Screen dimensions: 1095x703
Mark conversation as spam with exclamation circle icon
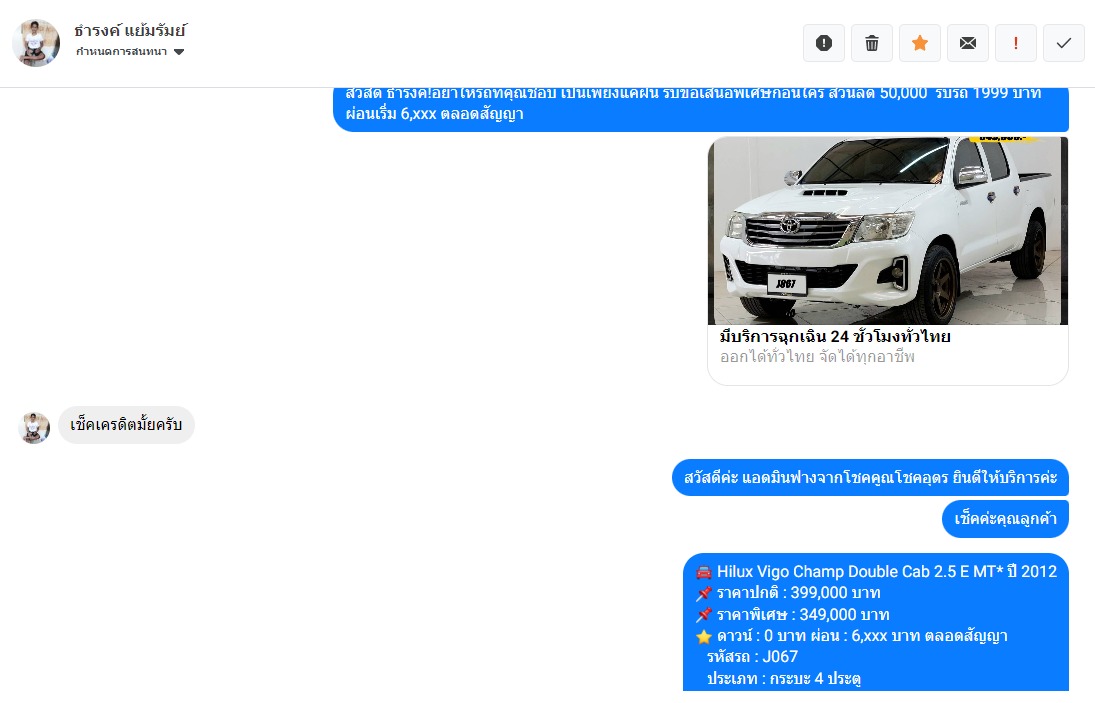(x=824, y=43)
